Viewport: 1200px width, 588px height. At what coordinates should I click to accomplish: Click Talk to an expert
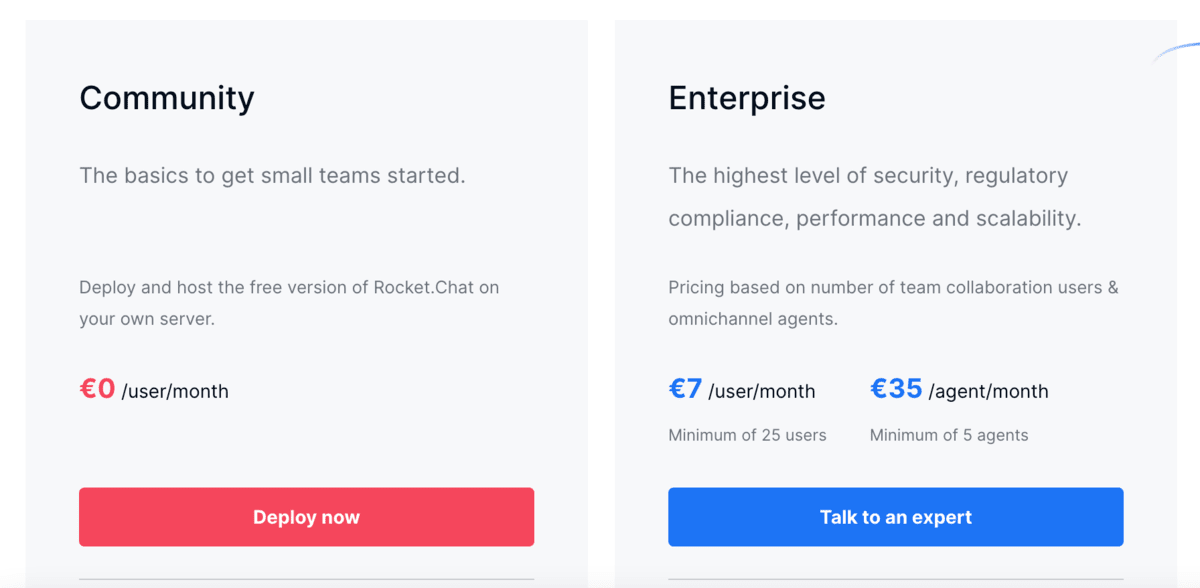tap(895, 517)
